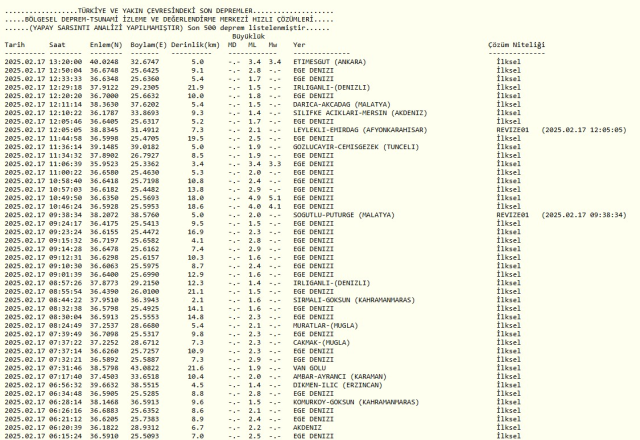The height and width of the screenshot is (440, 640).
Task: Click 'VAN GOLU' location
Action: coord(309,368)
